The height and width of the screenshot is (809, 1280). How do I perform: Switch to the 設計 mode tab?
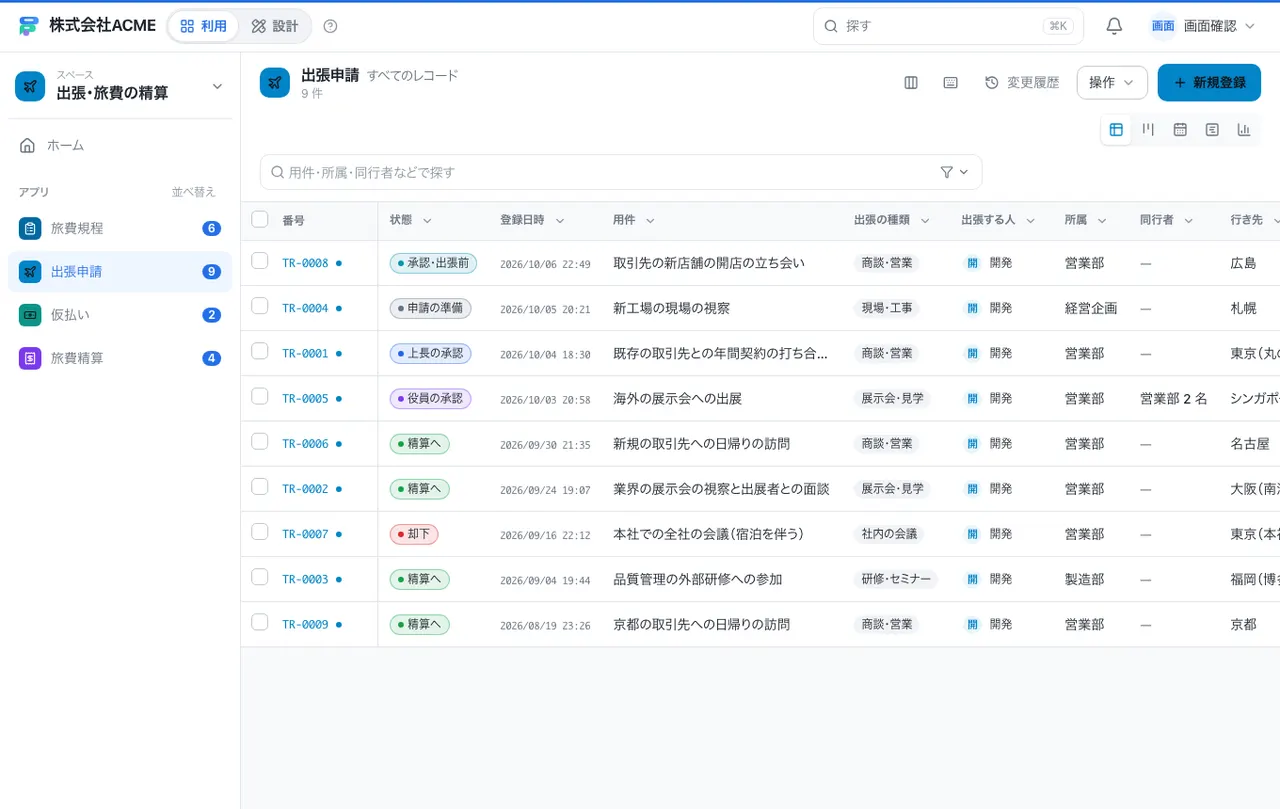(275, 26)
